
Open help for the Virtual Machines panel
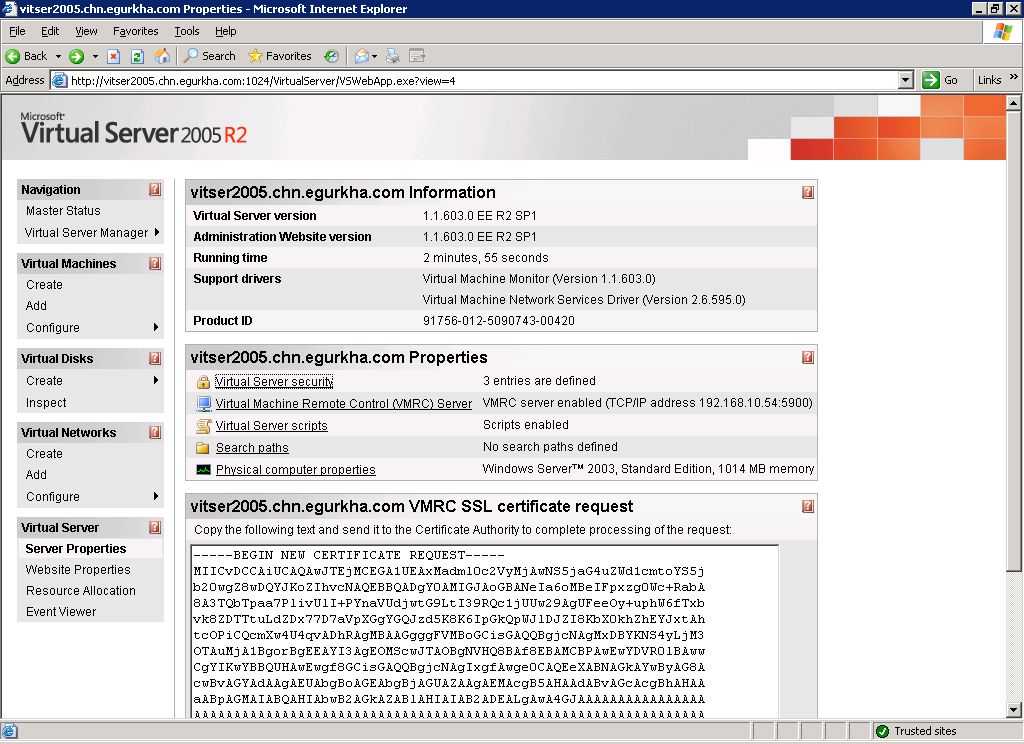click(x=155, y=263)
